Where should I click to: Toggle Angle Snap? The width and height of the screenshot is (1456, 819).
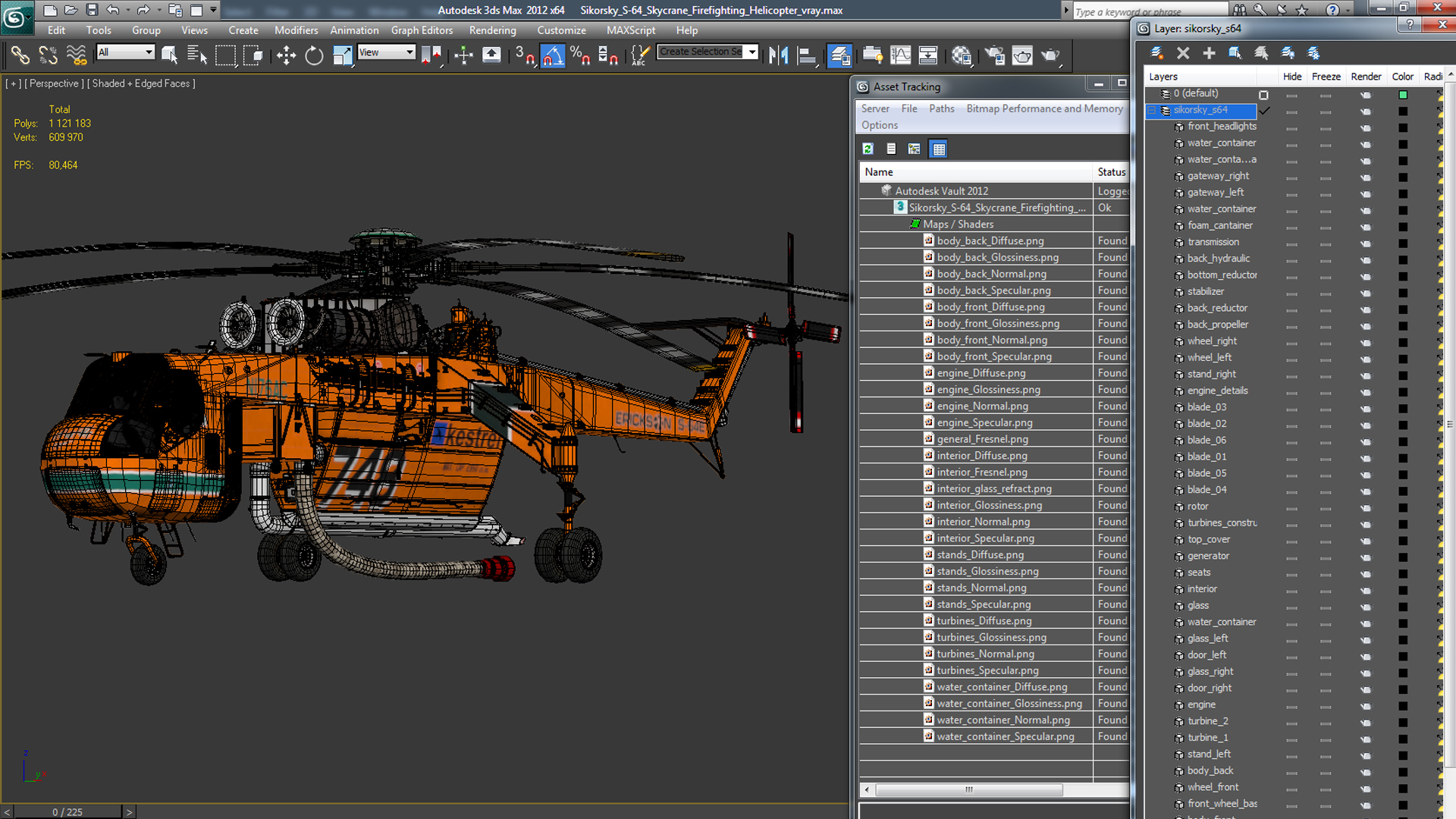553,55
